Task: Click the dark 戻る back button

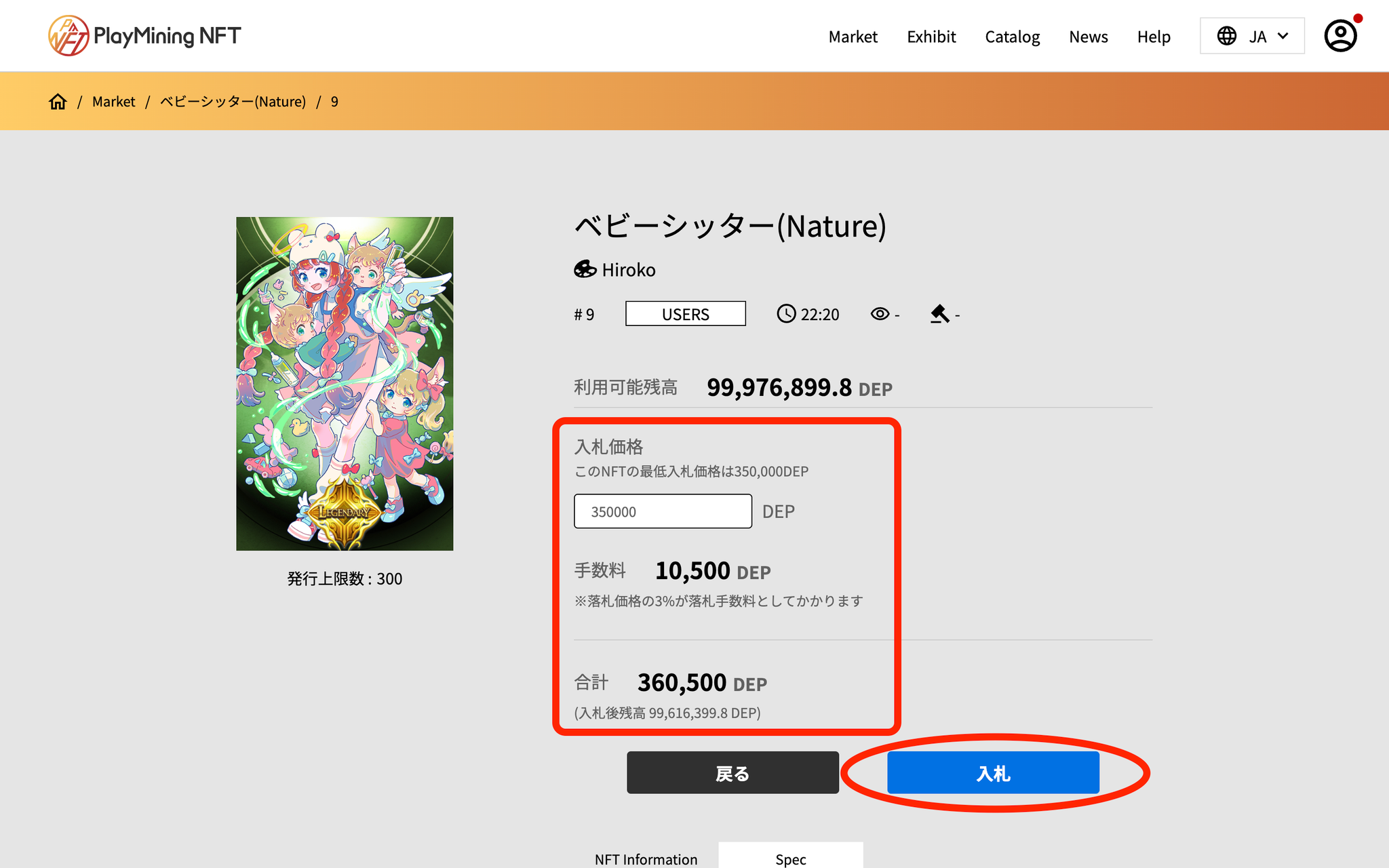Action: pos(732,772)
